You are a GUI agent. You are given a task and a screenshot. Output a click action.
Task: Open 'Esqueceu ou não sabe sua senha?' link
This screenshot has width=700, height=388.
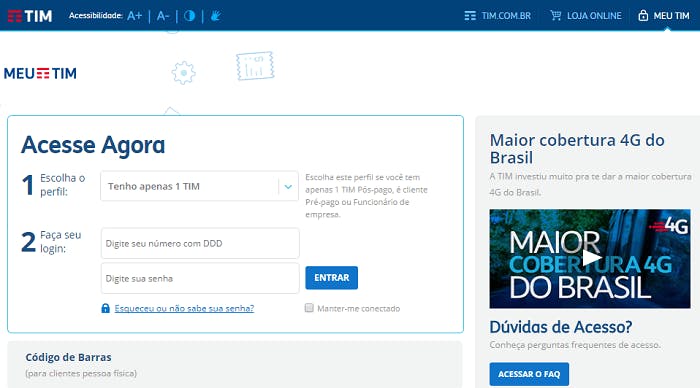pos(184,308)
